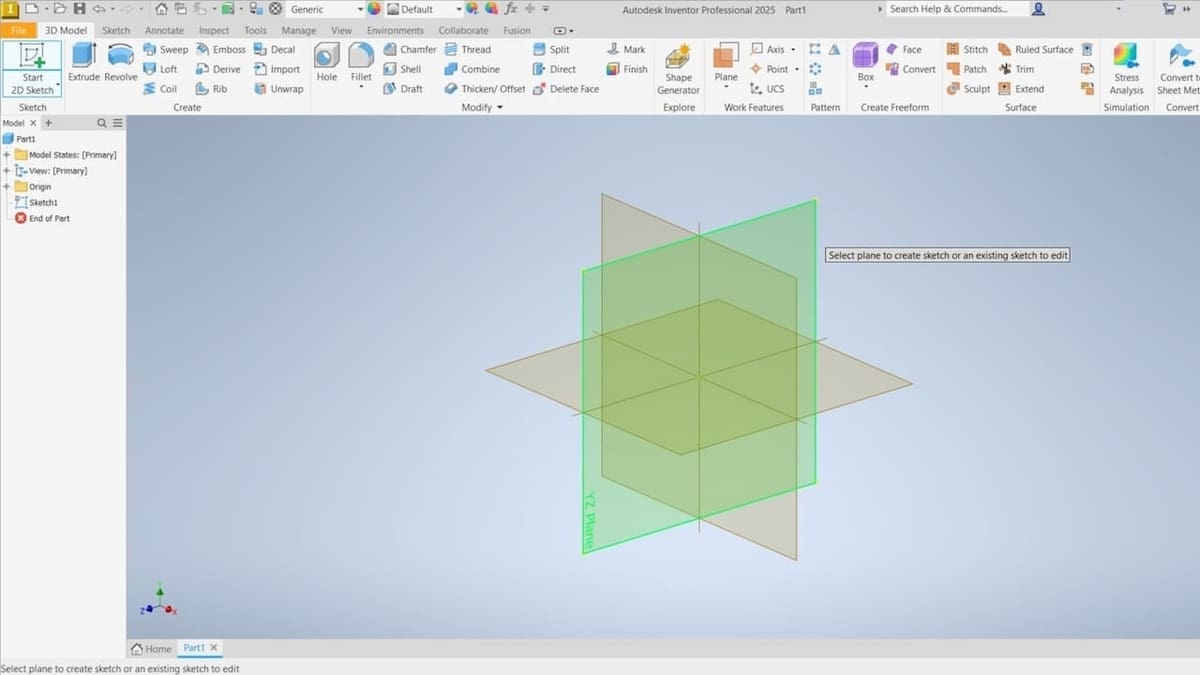1200x675 pixels.
Task: Open the Manage ribbon tab
Action: pos(298,30)
